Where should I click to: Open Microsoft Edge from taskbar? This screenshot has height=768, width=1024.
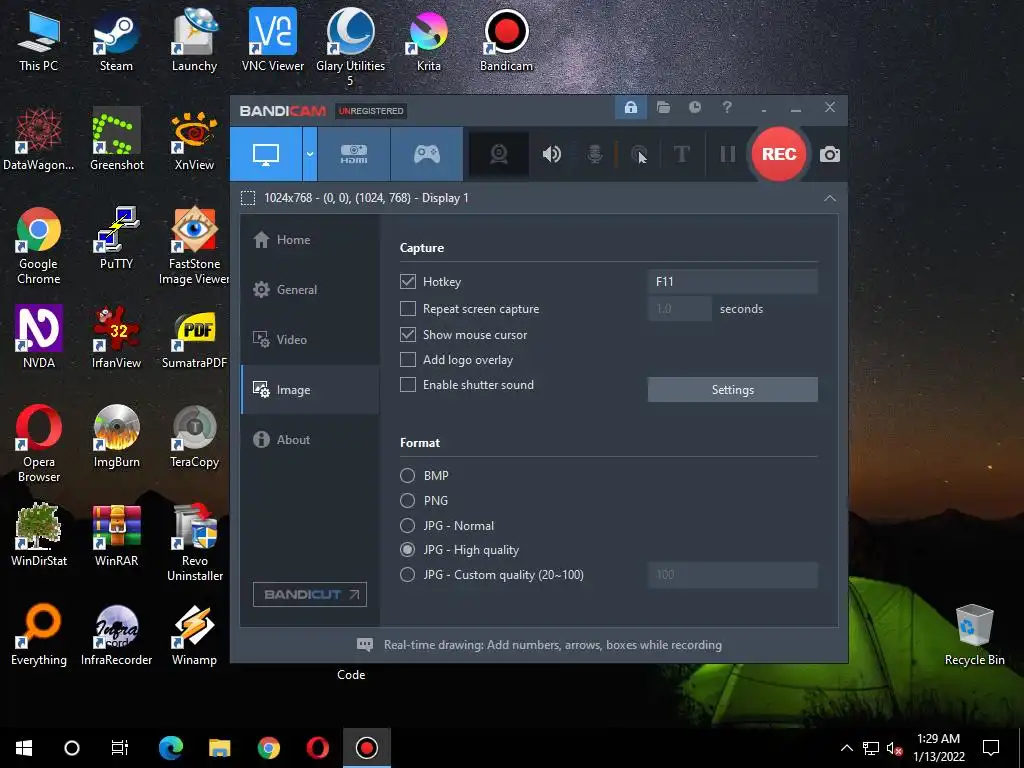(170, 748)
